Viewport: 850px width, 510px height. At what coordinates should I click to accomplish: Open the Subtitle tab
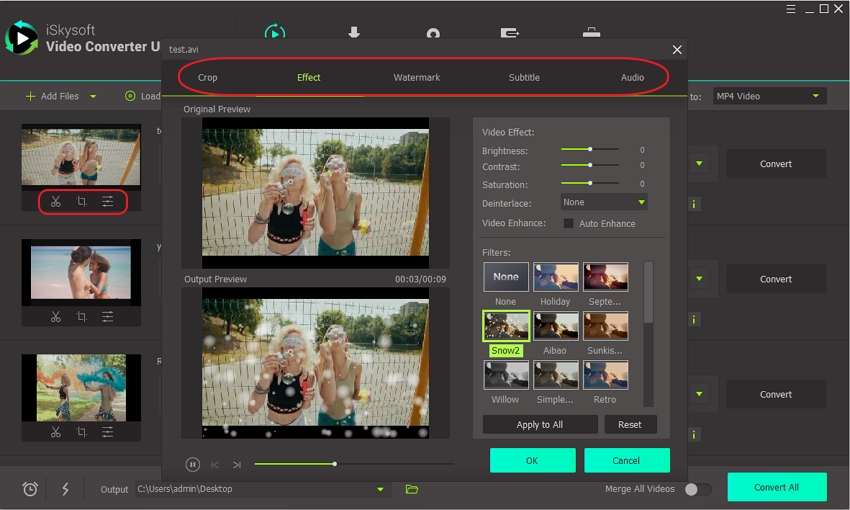click(x=524, y=77)
